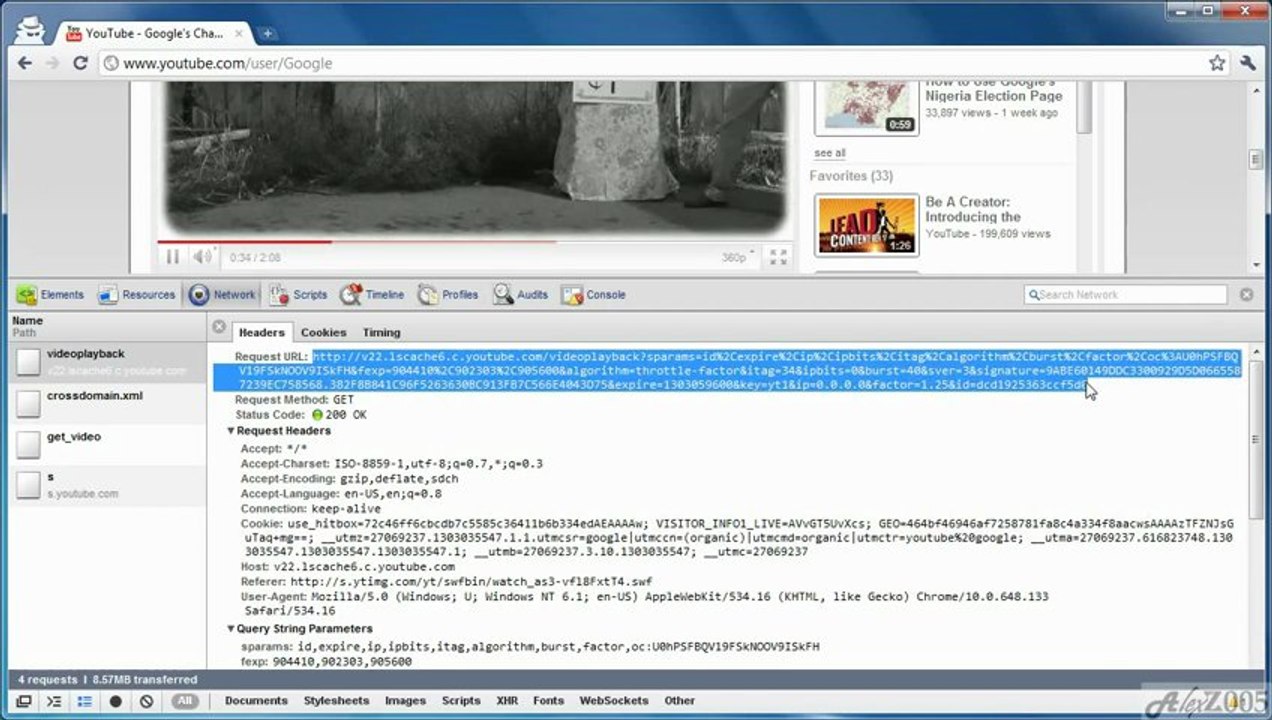The height and width of the screenshot is (720, 1272).
Task: Filter network by WebSockets
Action: point(614,701)
